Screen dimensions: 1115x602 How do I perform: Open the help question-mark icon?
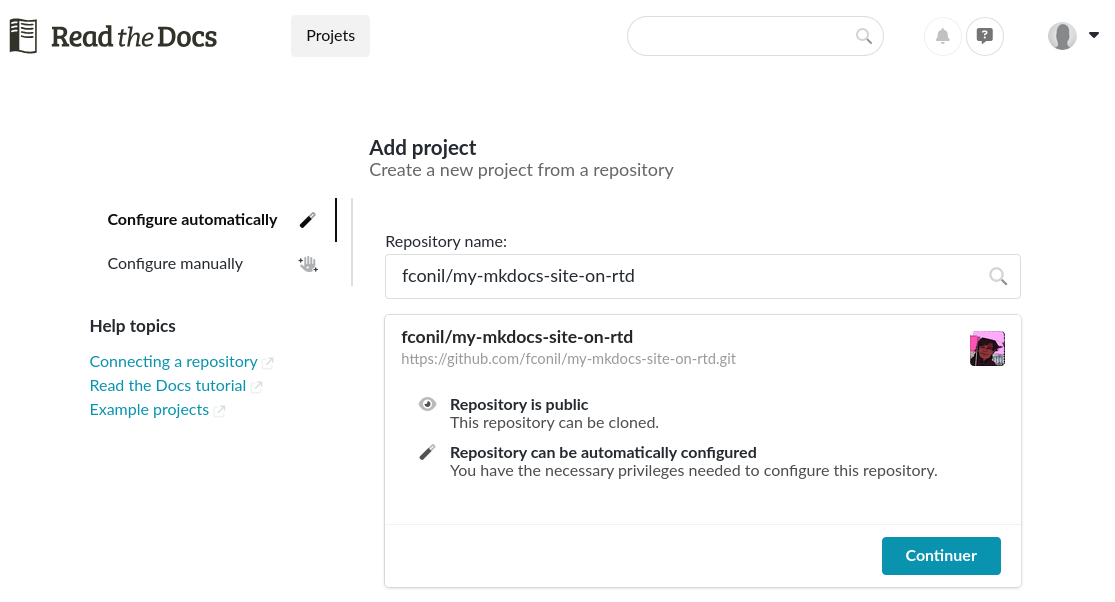985,37
